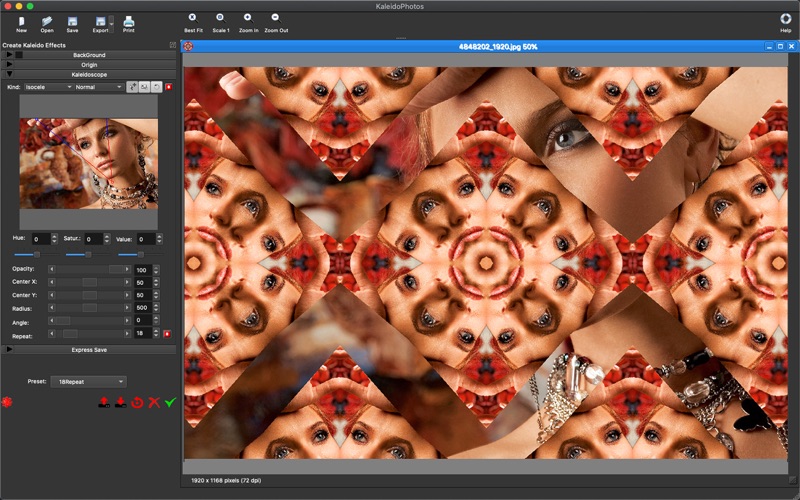Click the macOS green fullscreen window button
This screenshot has width=800, height=500.
click(30, 6)
